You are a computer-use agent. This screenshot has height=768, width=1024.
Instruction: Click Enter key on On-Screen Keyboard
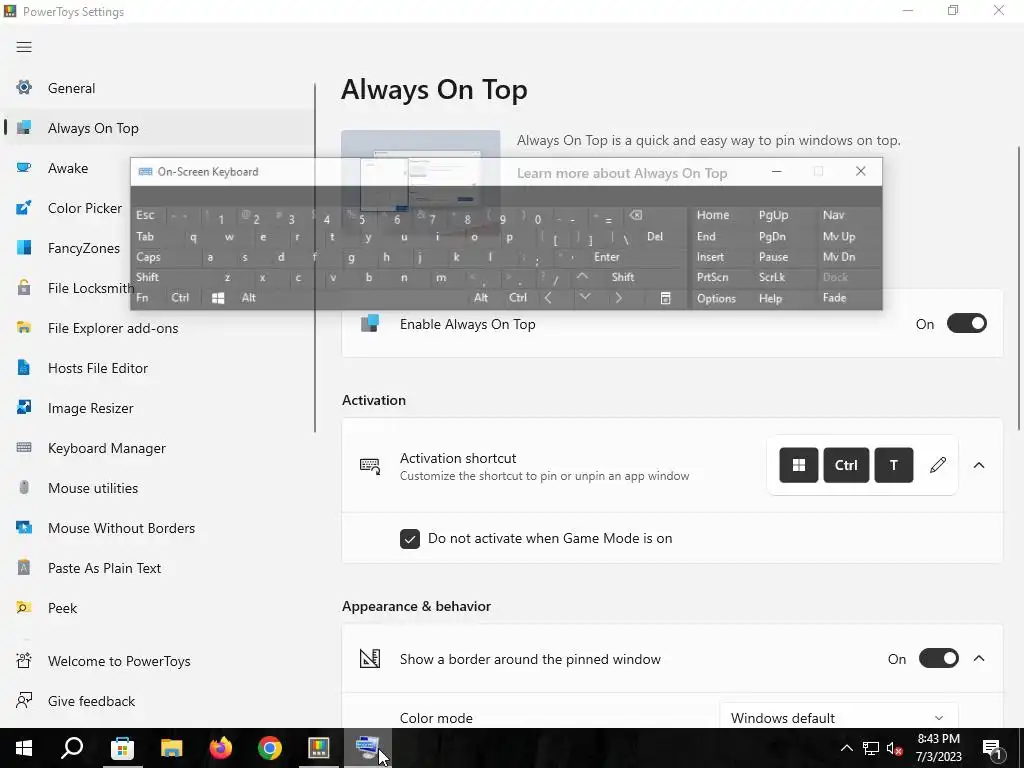click(x=607, y=257)
